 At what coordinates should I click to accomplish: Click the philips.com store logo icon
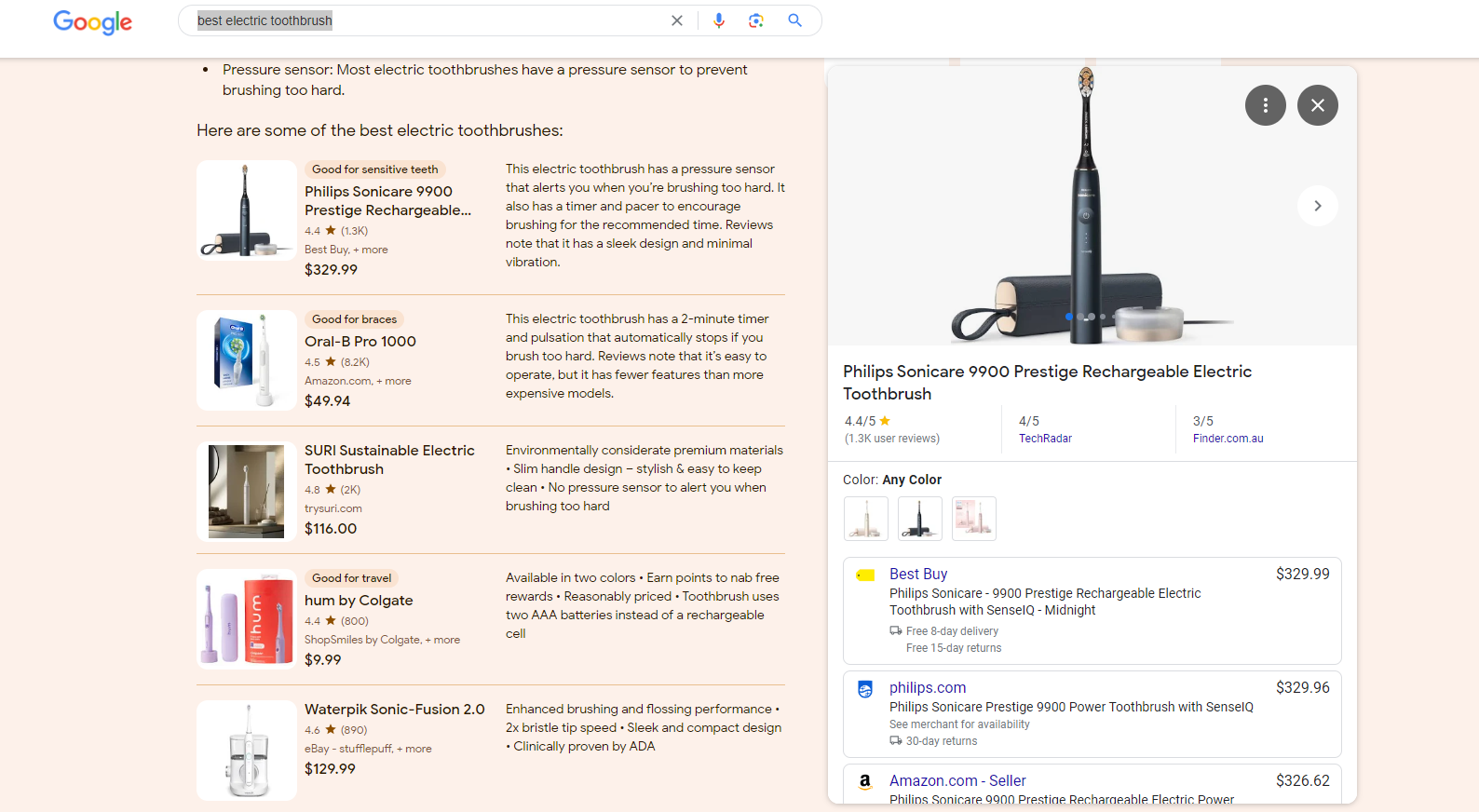(865, 689)
